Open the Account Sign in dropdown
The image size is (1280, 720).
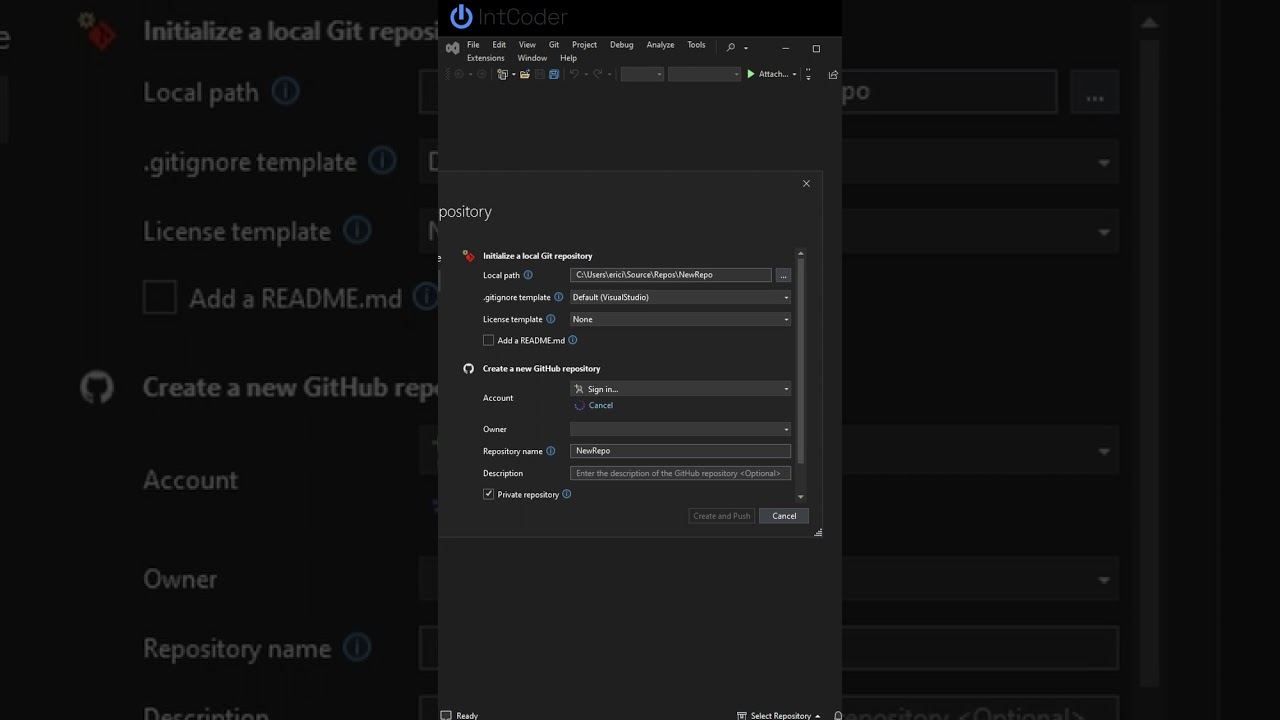680,389
